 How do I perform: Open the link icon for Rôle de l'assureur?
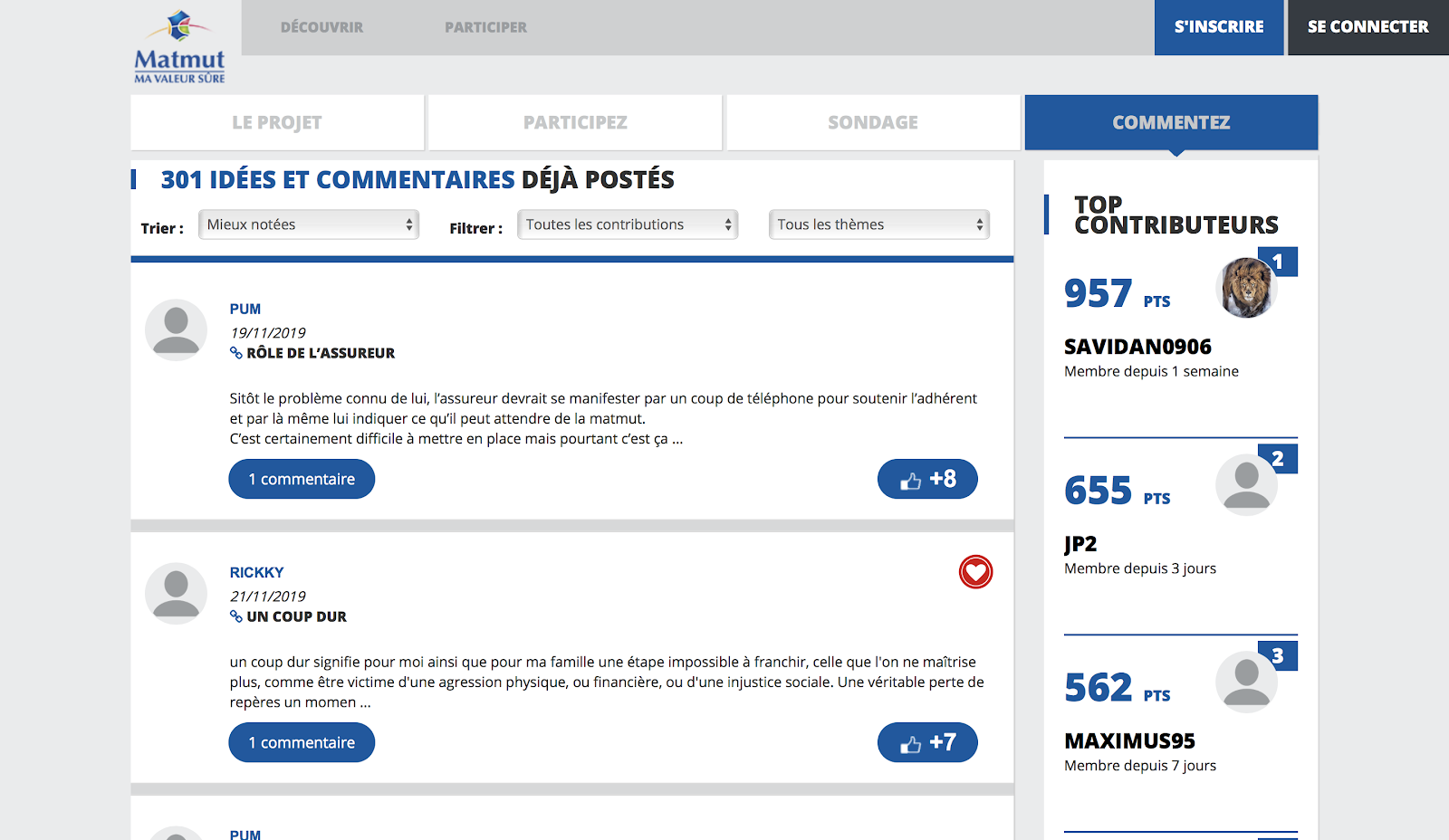pyautogui.click(x=236, y=353)
